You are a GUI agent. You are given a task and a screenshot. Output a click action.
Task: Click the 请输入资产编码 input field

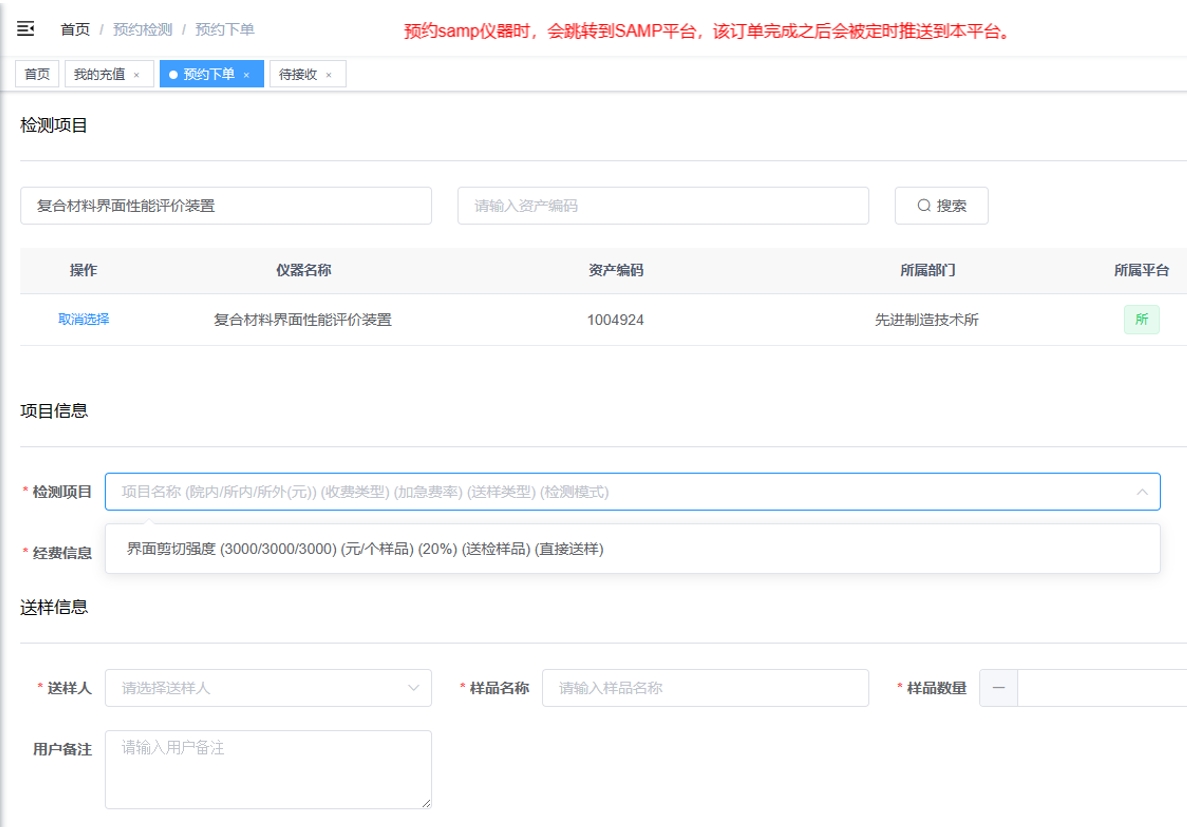pyautogui.click(x=663, y=206)
